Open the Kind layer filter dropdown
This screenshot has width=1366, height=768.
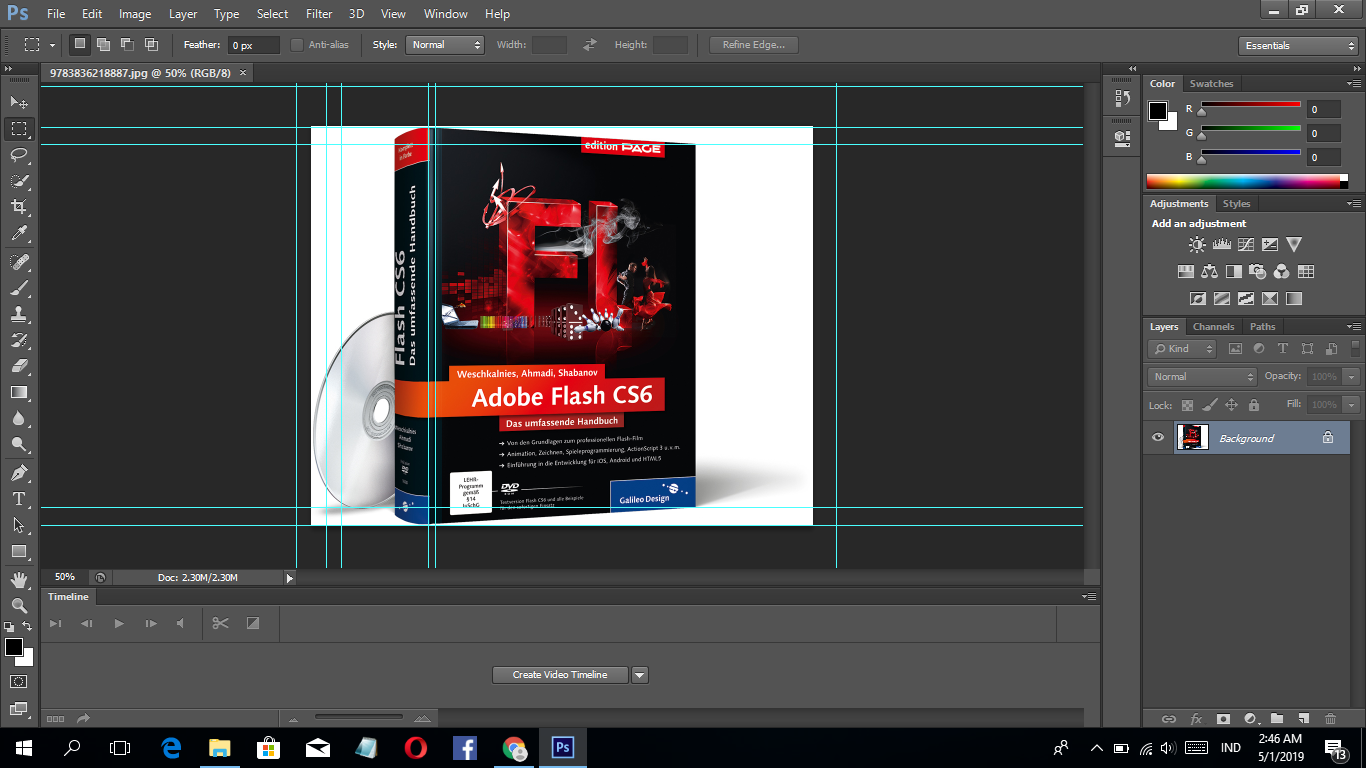click(1182, 349)
